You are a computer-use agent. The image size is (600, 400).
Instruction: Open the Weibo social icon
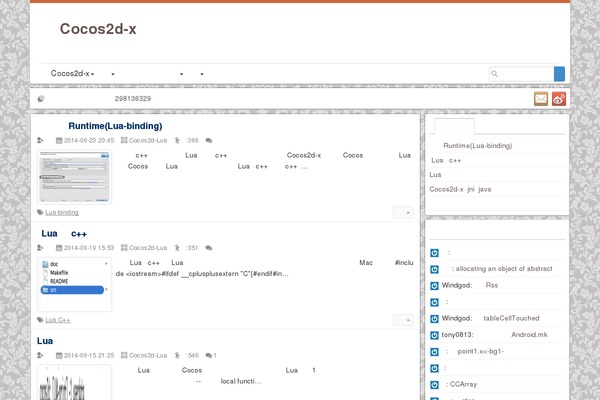tap(559, 99)
